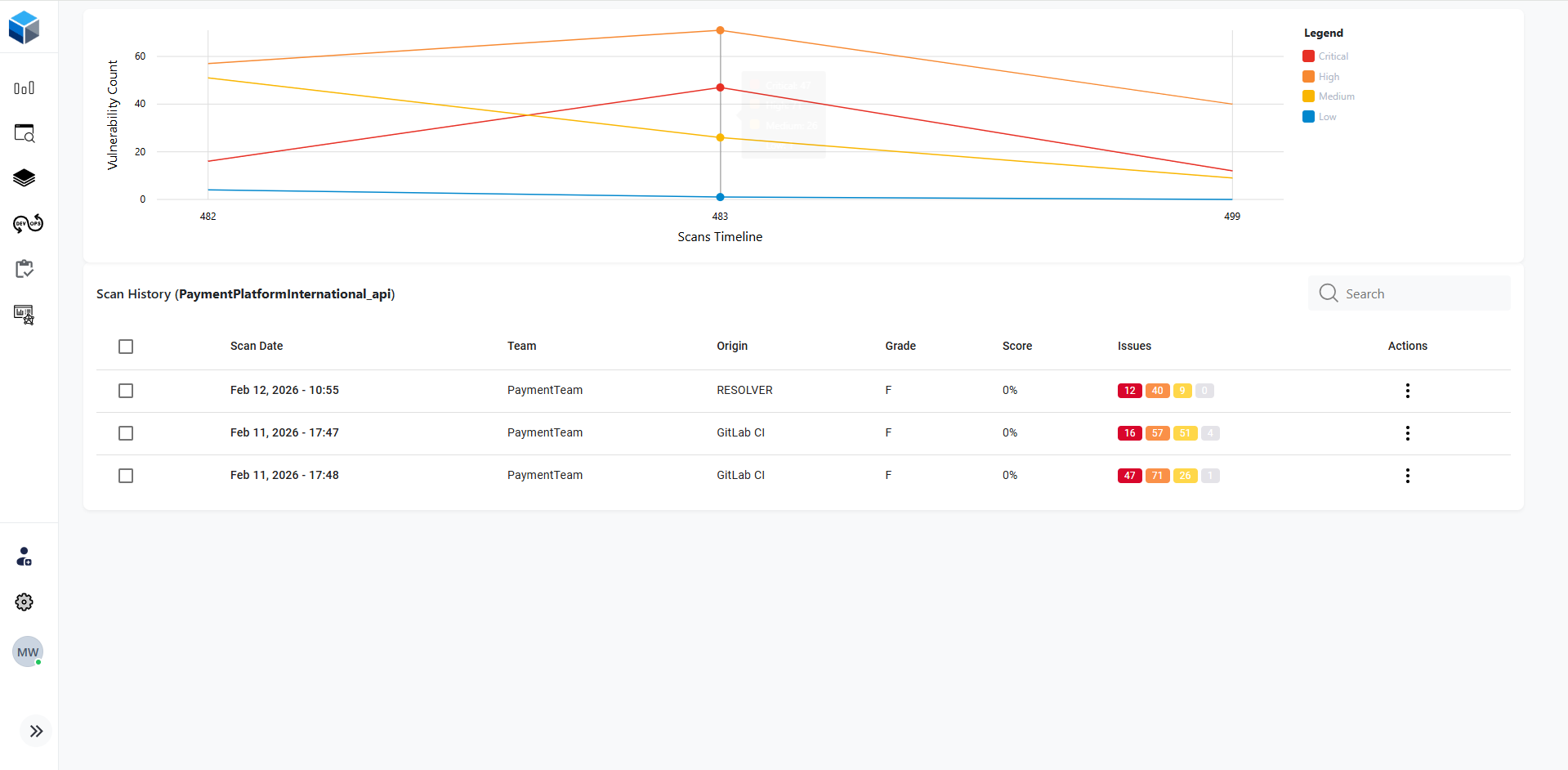This screenshot has height=770, width=1568.
Task: Open the user admin icon in sidebar
Action: pos(25,557)
